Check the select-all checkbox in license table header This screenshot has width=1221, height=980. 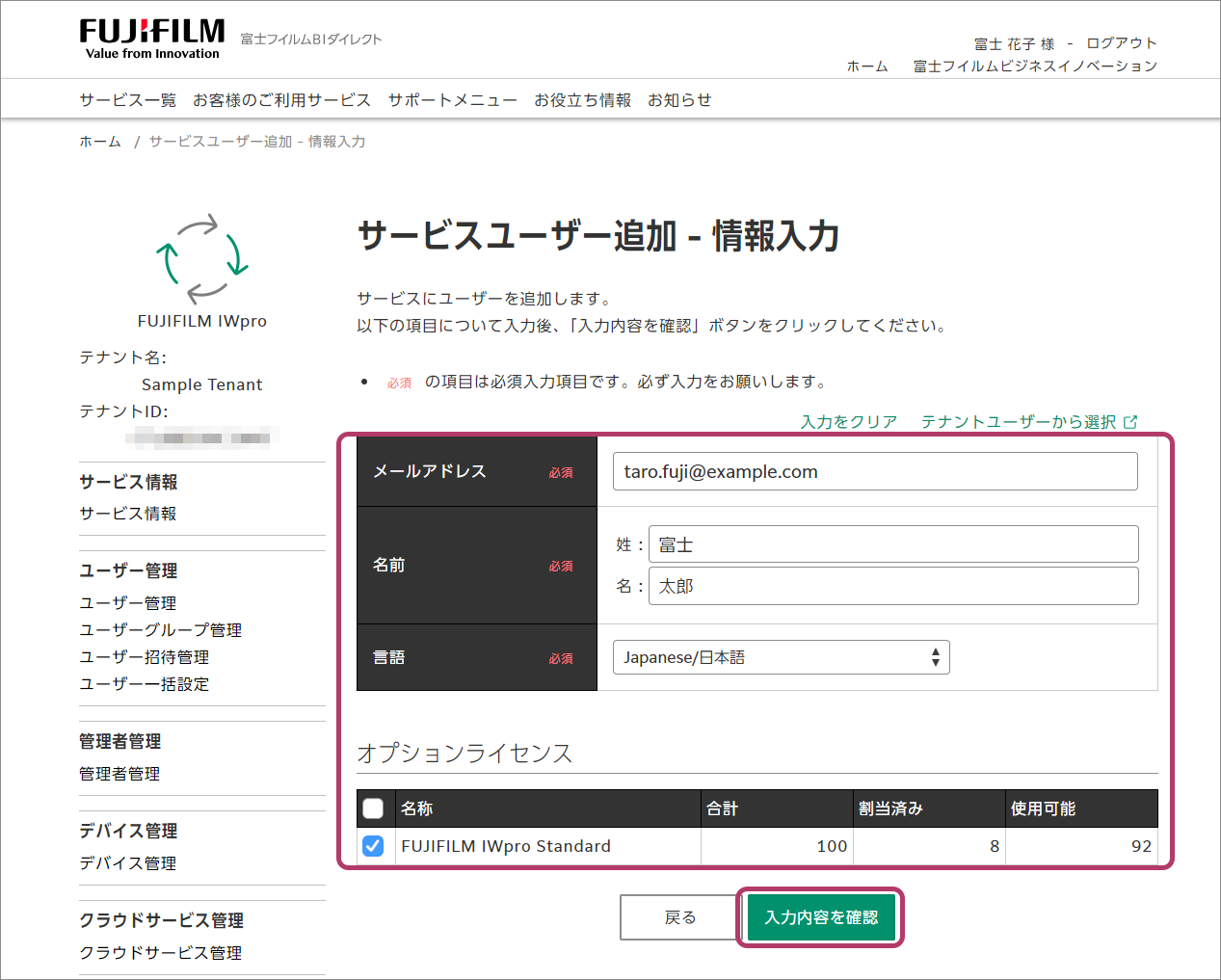(373, 808)
